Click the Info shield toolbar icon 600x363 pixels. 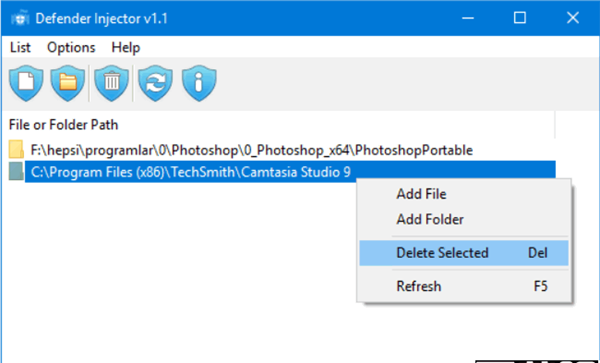tap(199, 83)
